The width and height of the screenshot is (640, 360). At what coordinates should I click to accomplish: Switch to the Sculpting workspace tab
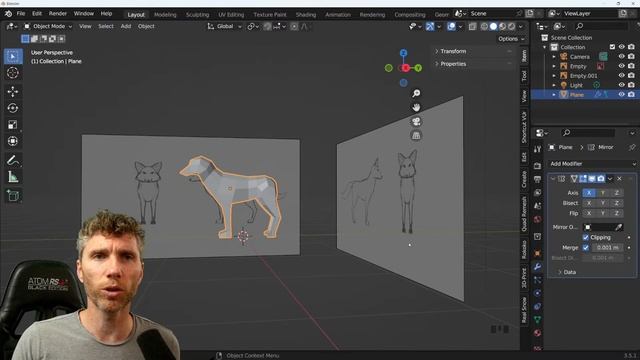coord(197,14)
